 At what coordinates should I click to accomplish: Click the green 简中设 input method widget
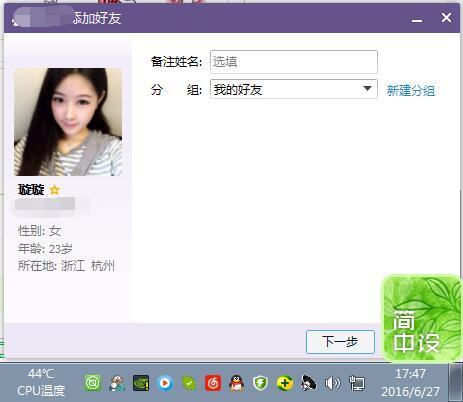tap(422, 318)
